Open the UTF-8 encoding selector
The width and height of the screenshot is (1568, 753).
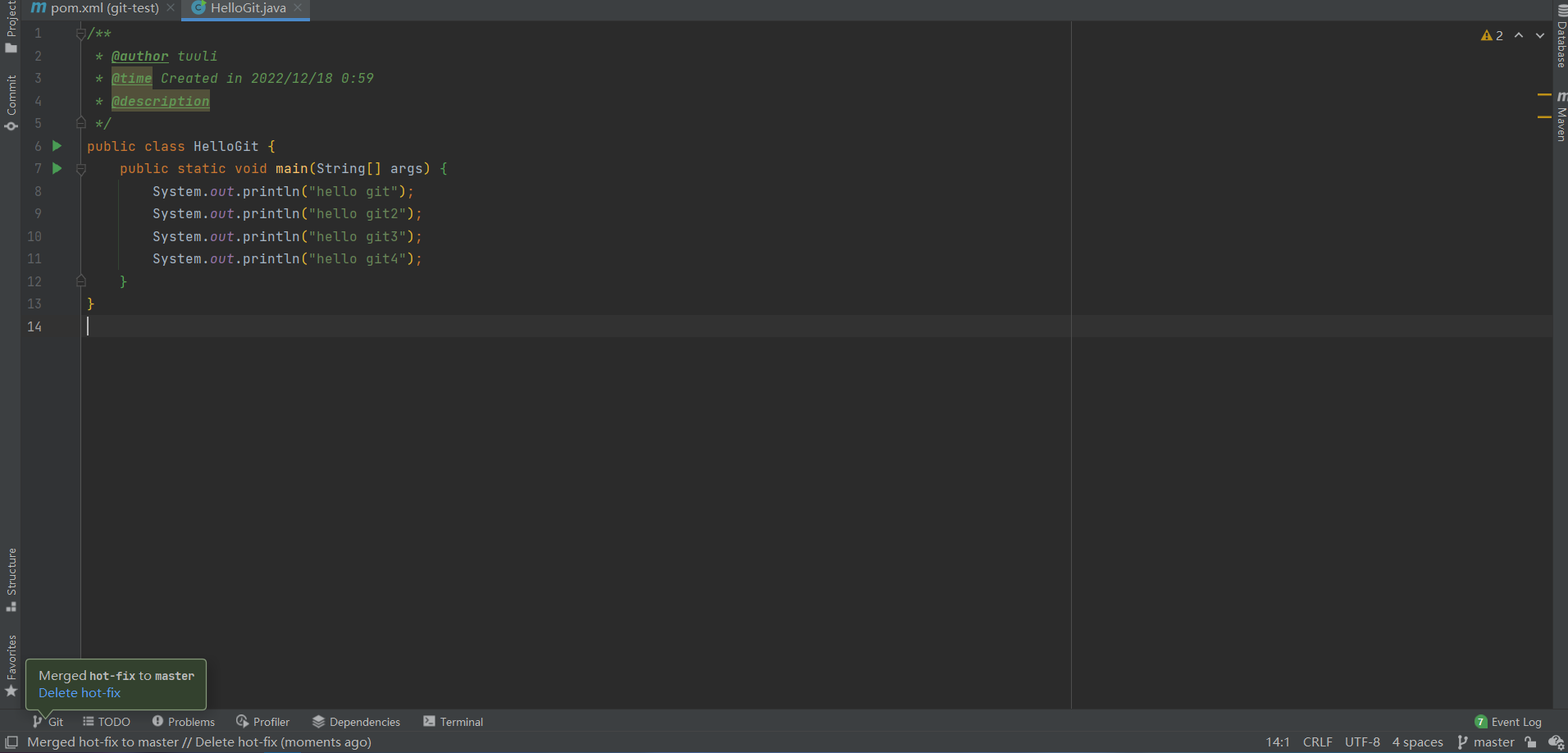[1361, 742]
